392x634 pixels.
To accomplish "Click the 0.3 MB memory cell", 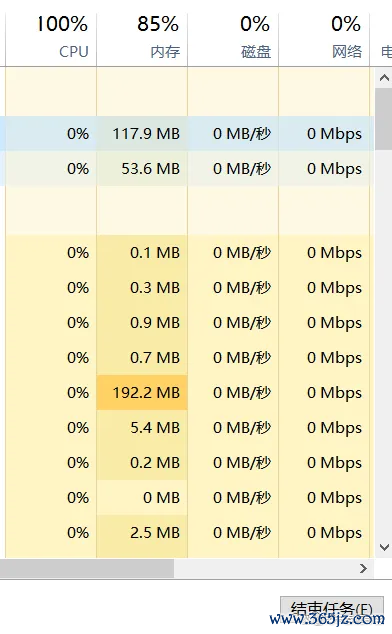I will coord(142,287).
